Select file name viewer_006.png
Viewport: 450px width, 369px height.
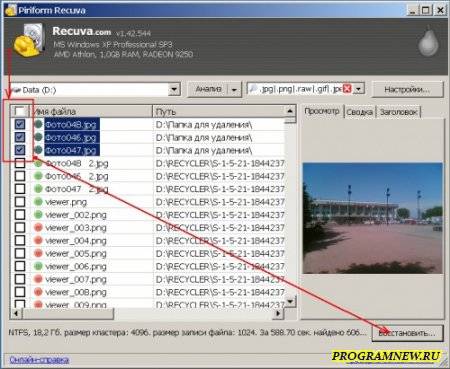click(x=76, y=267)
